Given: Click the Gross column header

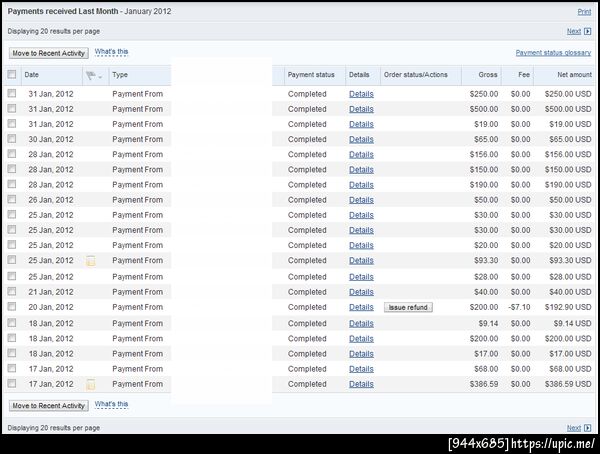Looking at the screenshot, I should (488, 75).
